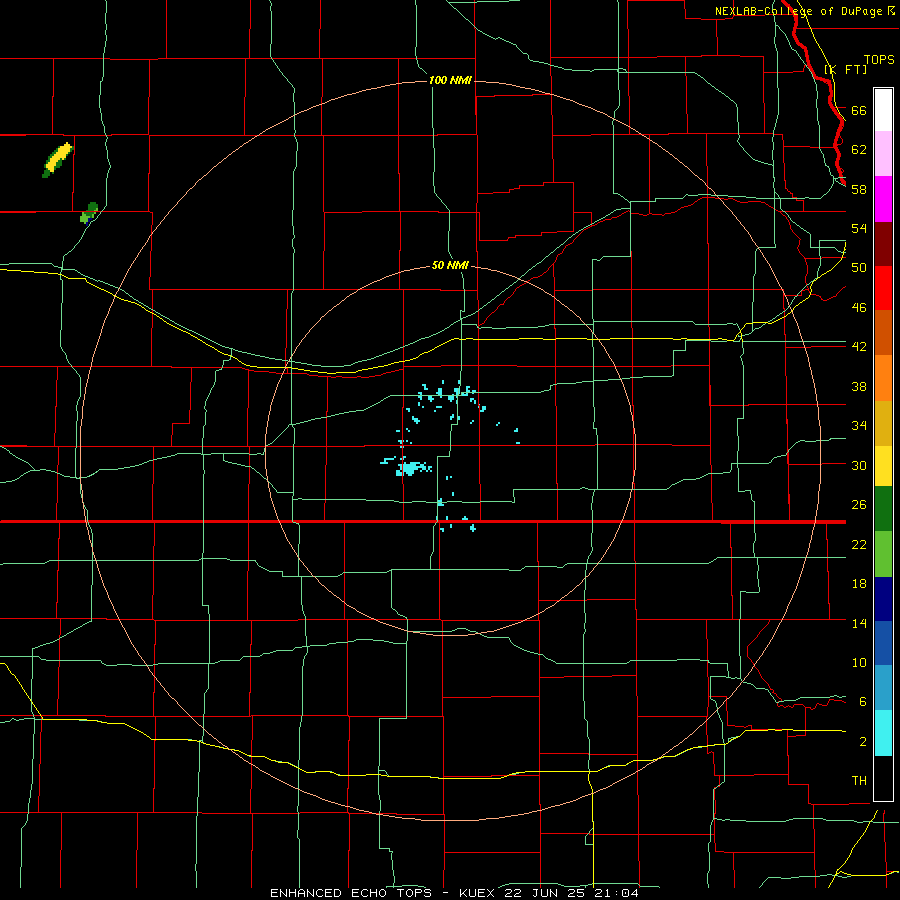
Task: Click the navy blue legend swatch
Action: point(883,599)
